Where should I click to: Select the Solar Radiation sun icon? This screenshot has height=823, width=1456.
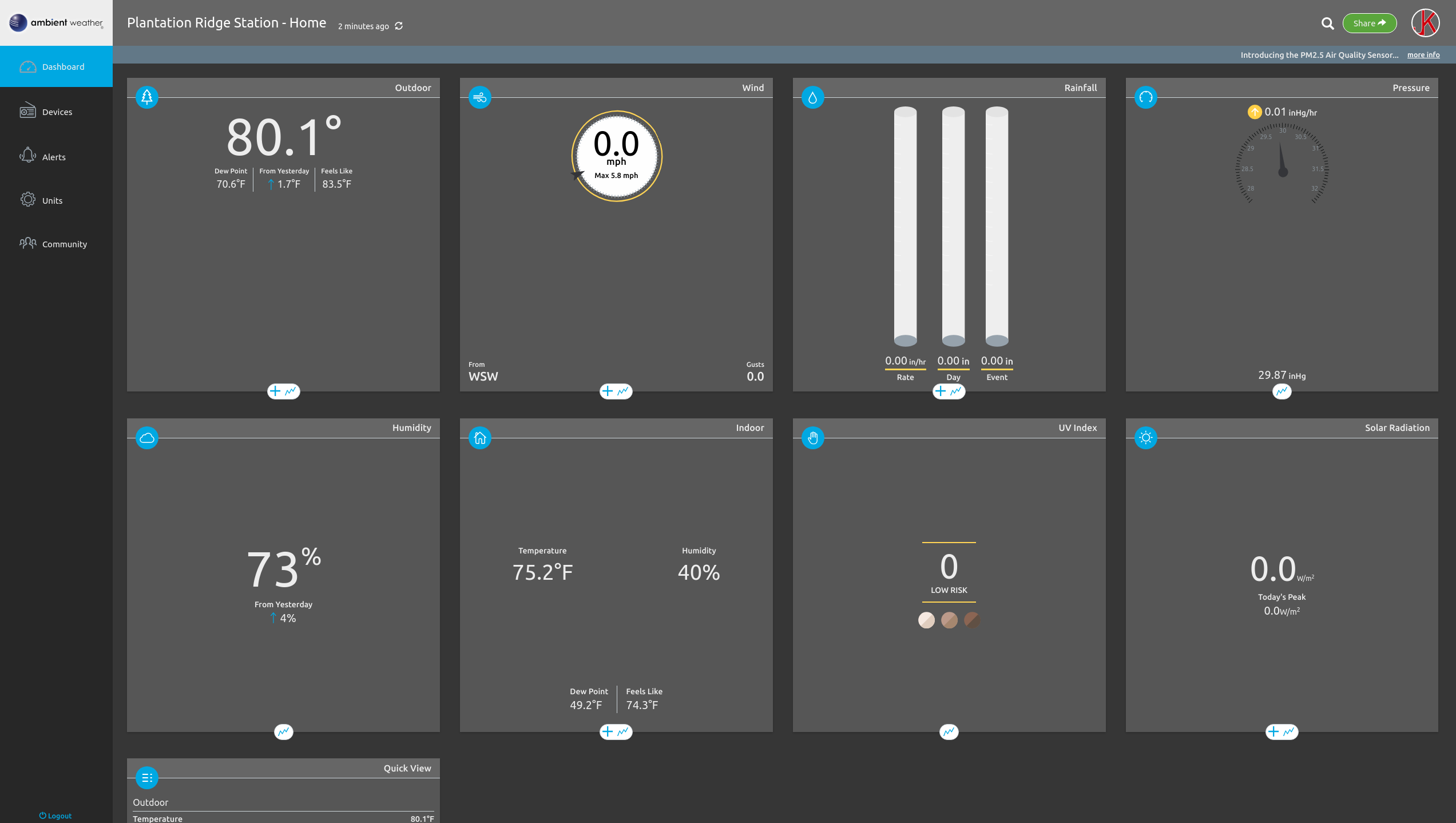pos(1146,437)
